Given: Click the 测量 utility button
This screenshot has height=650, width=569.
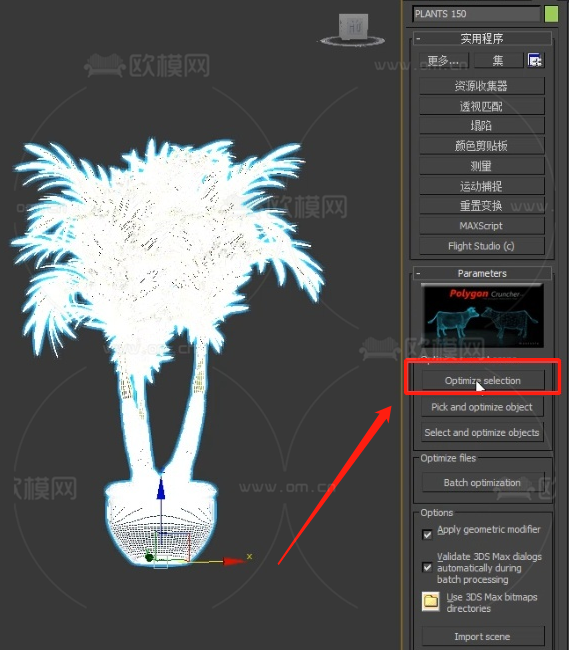Looking at the screenshot, I should click(x=482, y=166).
